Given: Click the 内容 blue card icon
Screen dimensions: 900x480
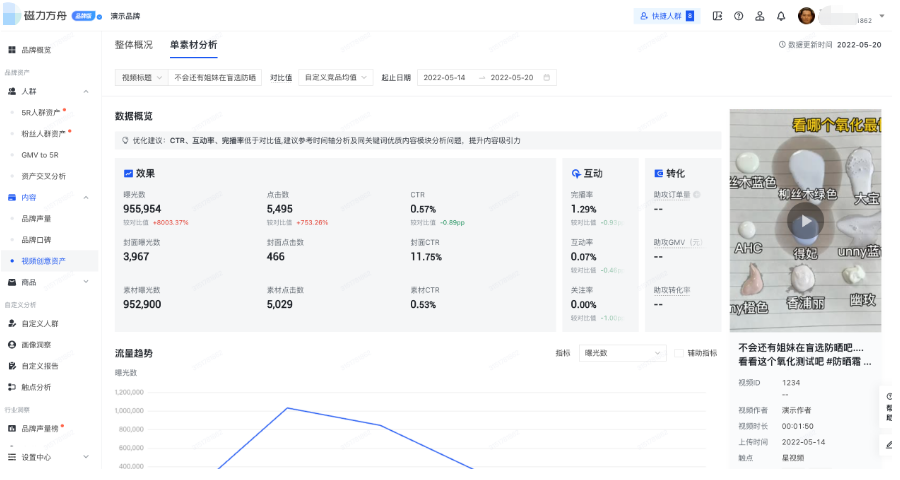Looking at the screenshot, I should [11, 198].
